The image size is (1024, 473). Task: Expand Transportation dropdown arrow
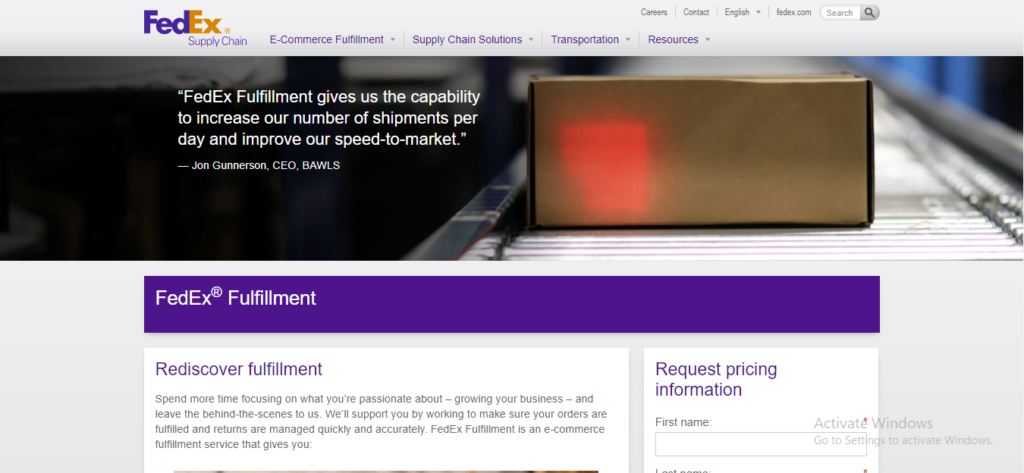click(x=628, y=40)
